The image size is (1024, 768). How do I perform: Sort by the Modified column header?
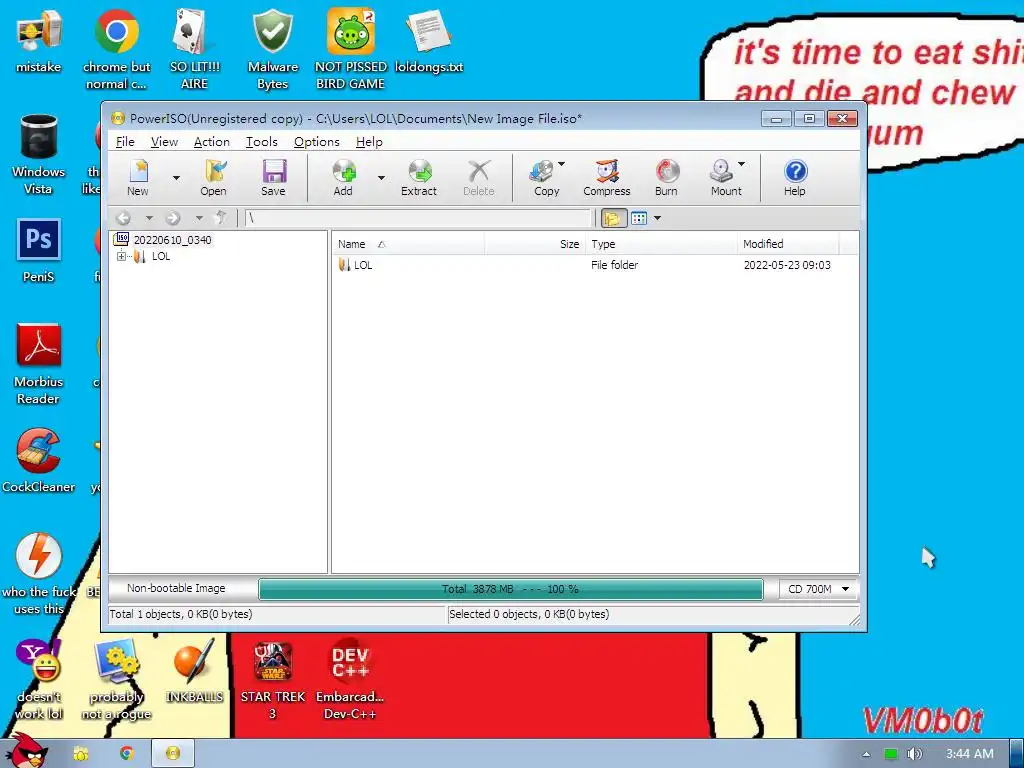[788, 244]
